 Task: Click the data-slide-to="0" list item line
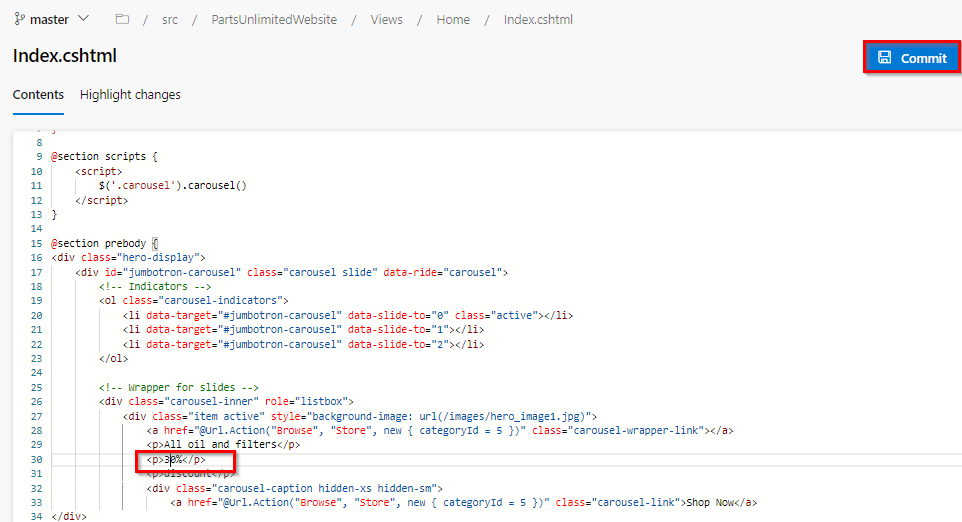pyautogui.click(x=348, y=315)
